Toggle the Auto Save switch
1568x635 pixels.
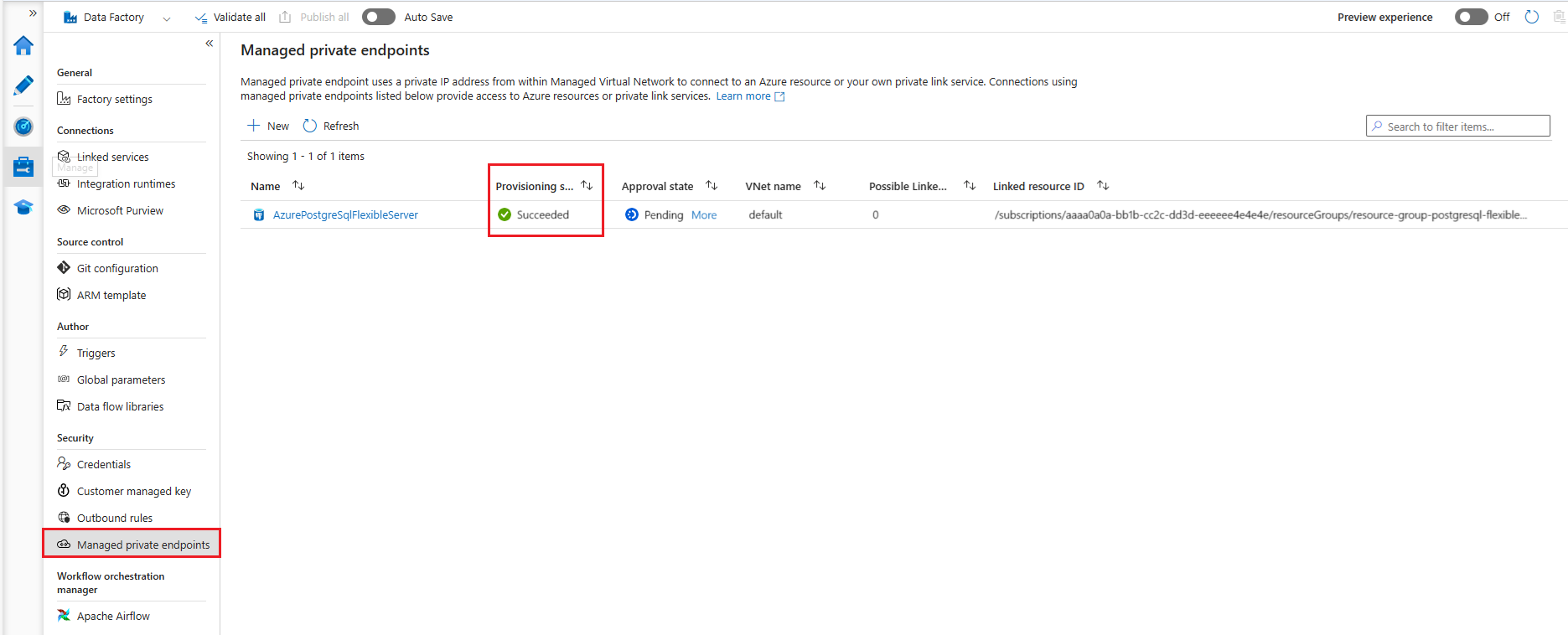point(379,17)
